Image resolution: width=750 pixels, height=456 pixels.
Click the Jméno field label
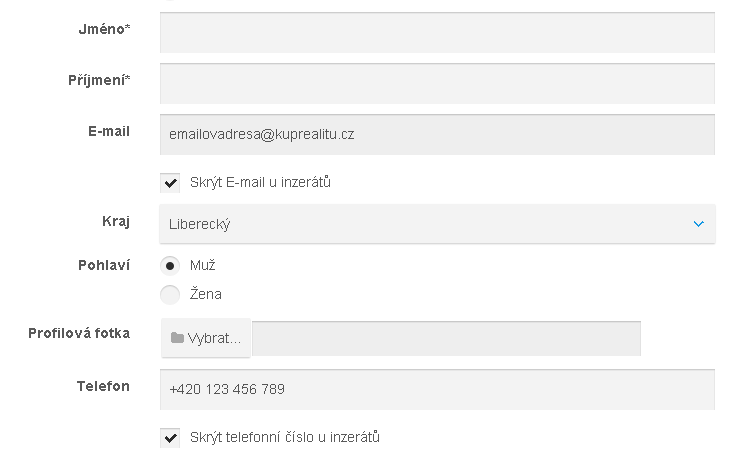pos(104,29)
